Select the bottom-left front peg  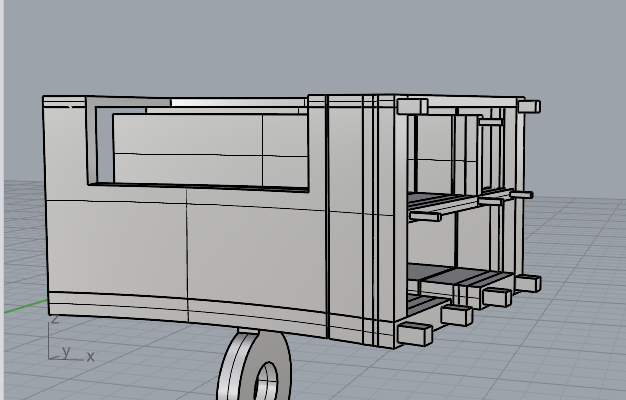tap(413, 334)
